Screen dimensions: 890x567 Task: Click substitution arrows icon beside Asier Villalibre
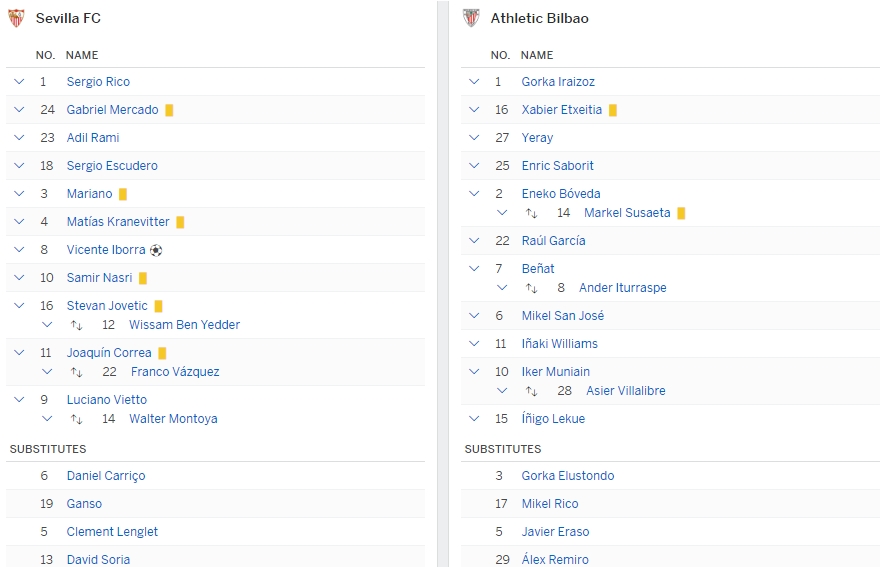click(532, 391)
